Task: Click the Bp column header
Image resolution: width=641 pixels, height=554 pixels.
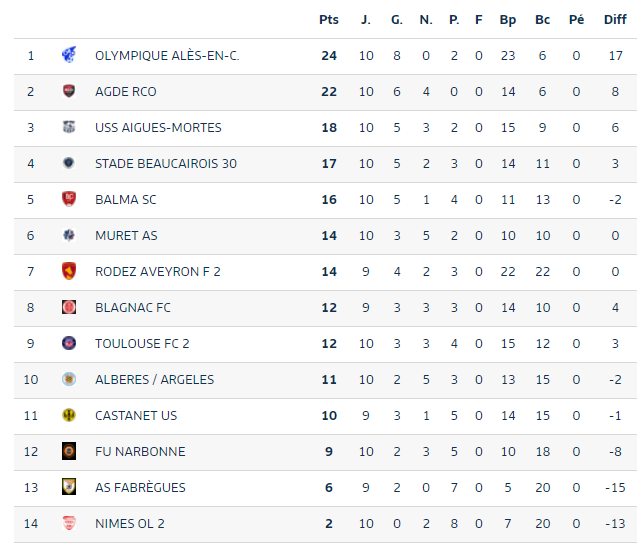Action: point(508,20)
